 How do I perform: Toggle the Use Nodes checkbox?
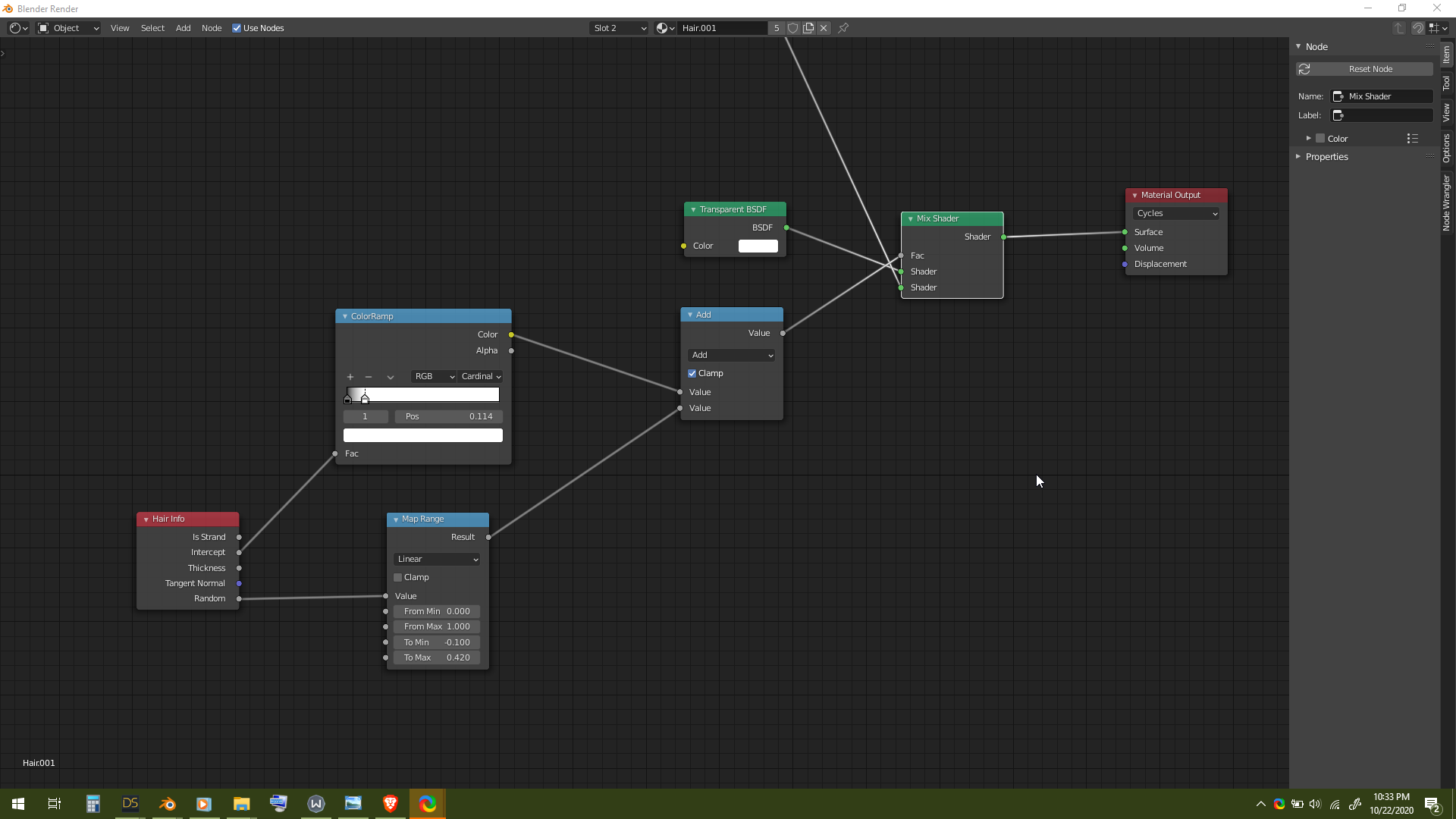(237, 28)
